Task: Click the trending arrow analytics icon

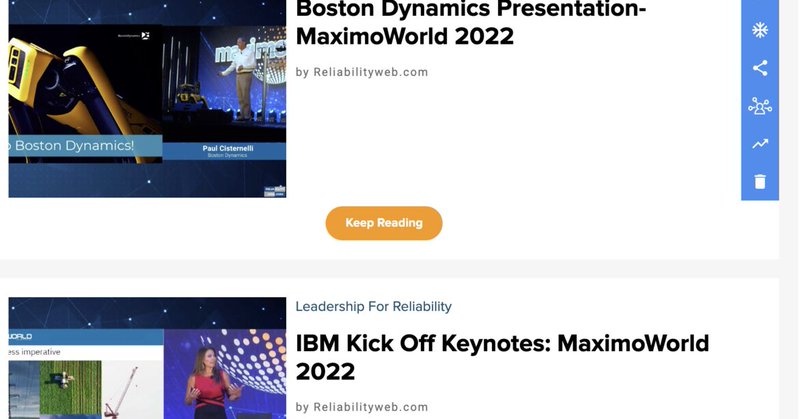Action: tap(760, 144)
